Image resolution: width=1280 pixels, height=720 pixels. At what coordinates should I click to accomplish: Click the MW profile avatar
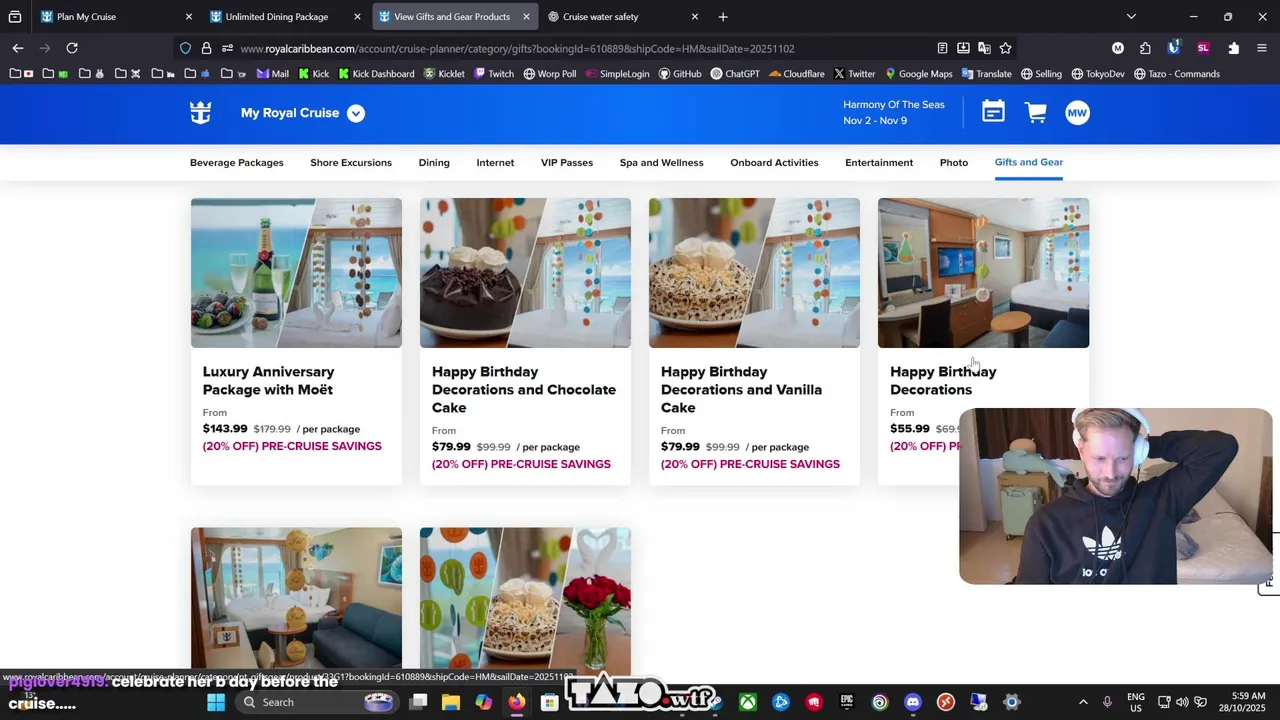click(x=1077, y=113)
